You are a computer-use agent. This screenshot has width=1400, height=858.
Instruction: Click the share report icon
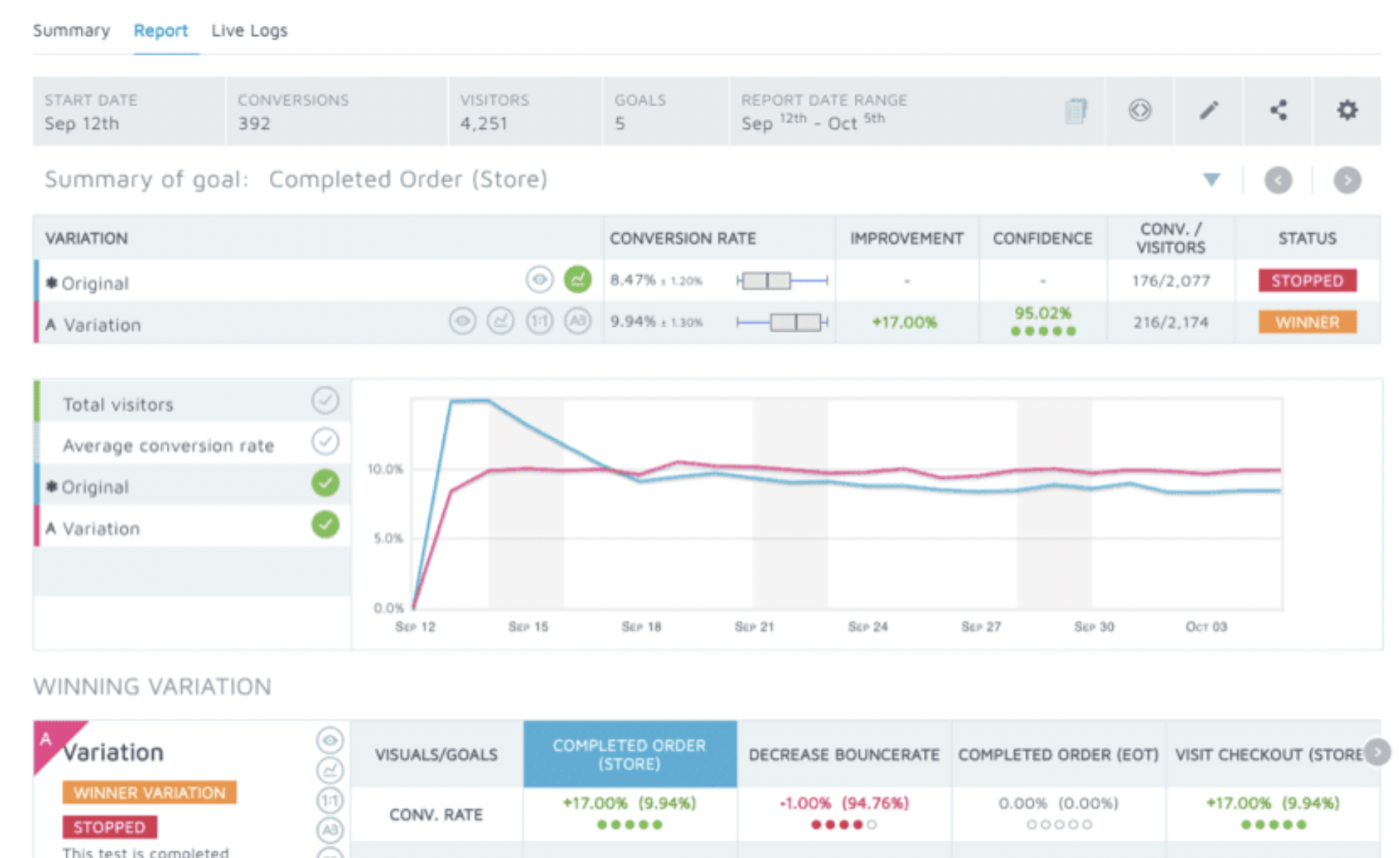[1278, 110]
